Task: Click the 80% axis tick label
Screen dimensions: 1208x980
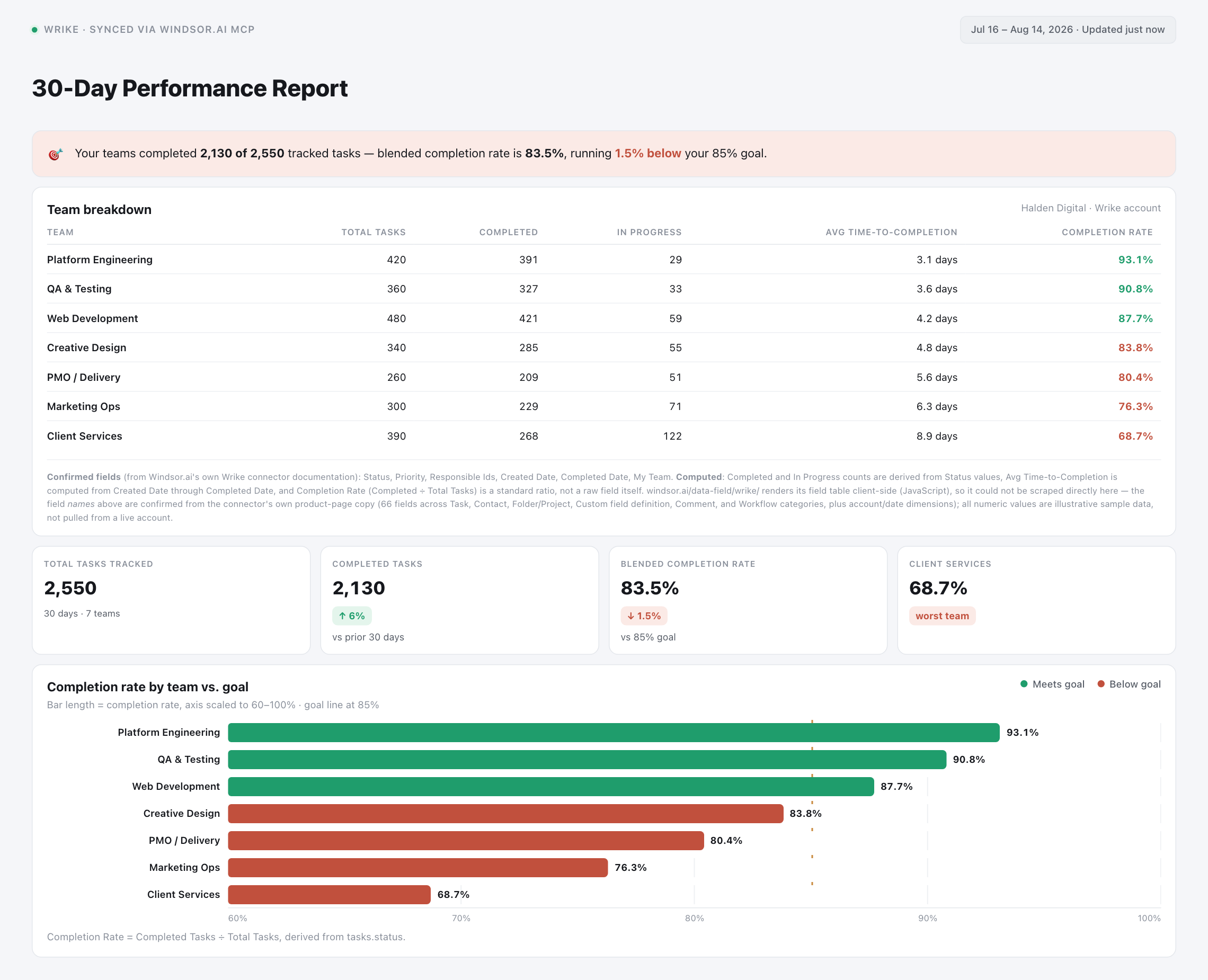Action: point(694,919)
